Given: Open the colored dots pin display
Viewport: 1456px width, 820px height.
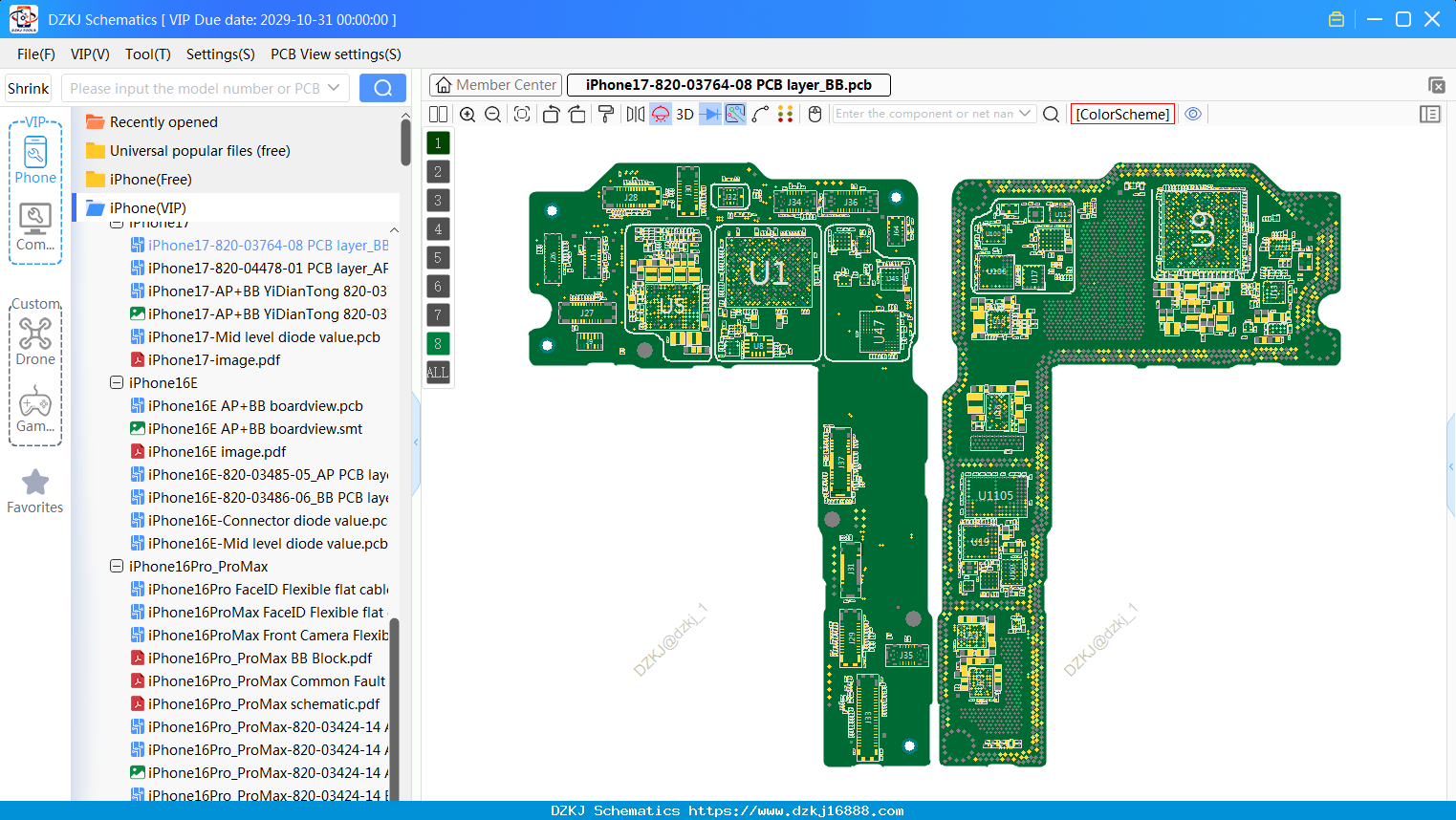Looking at the screenshot, I should click(786, 114).
